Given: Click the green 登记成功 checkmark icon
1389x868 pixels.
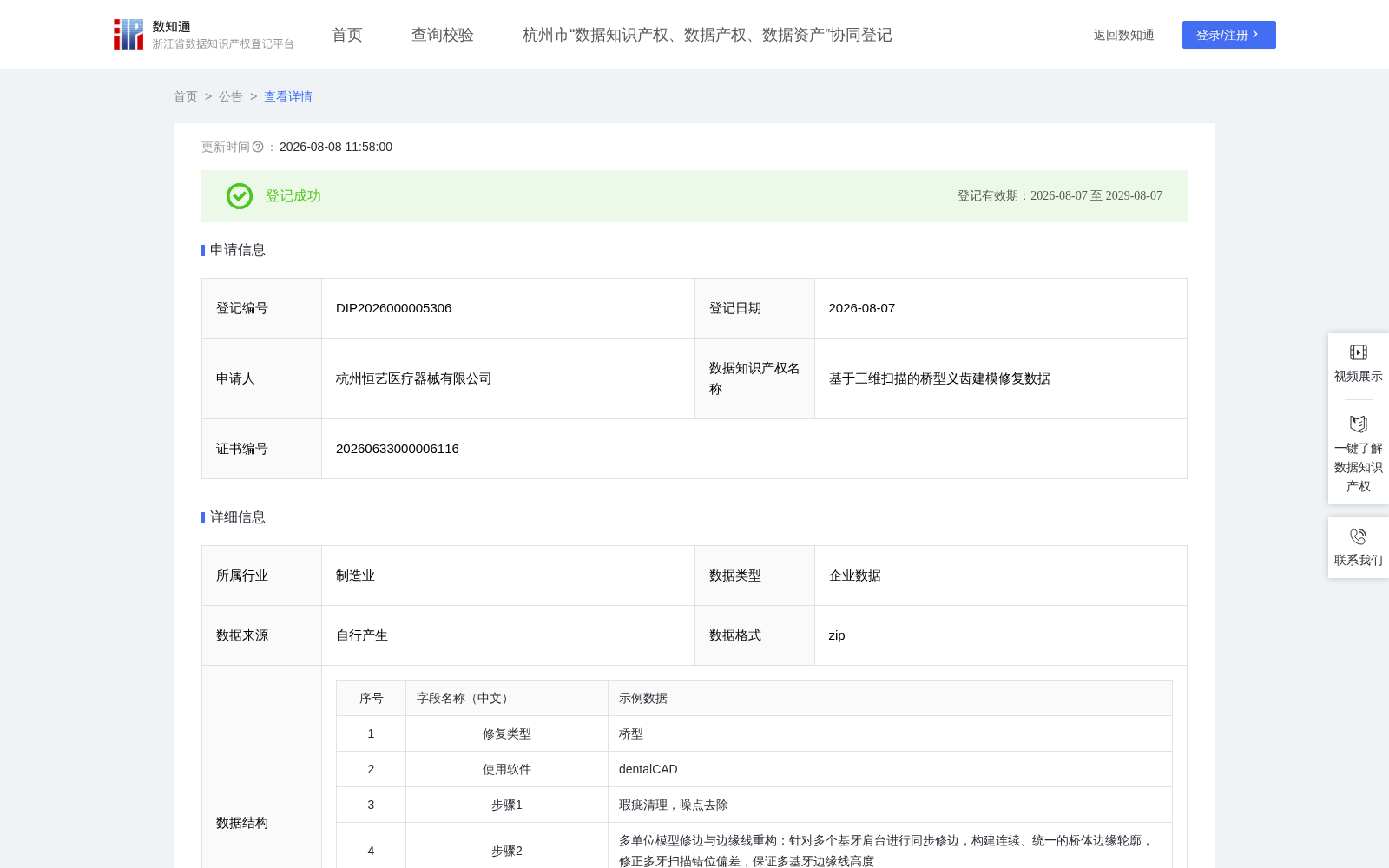Looking at the screenshot, I should click(240, 196).
